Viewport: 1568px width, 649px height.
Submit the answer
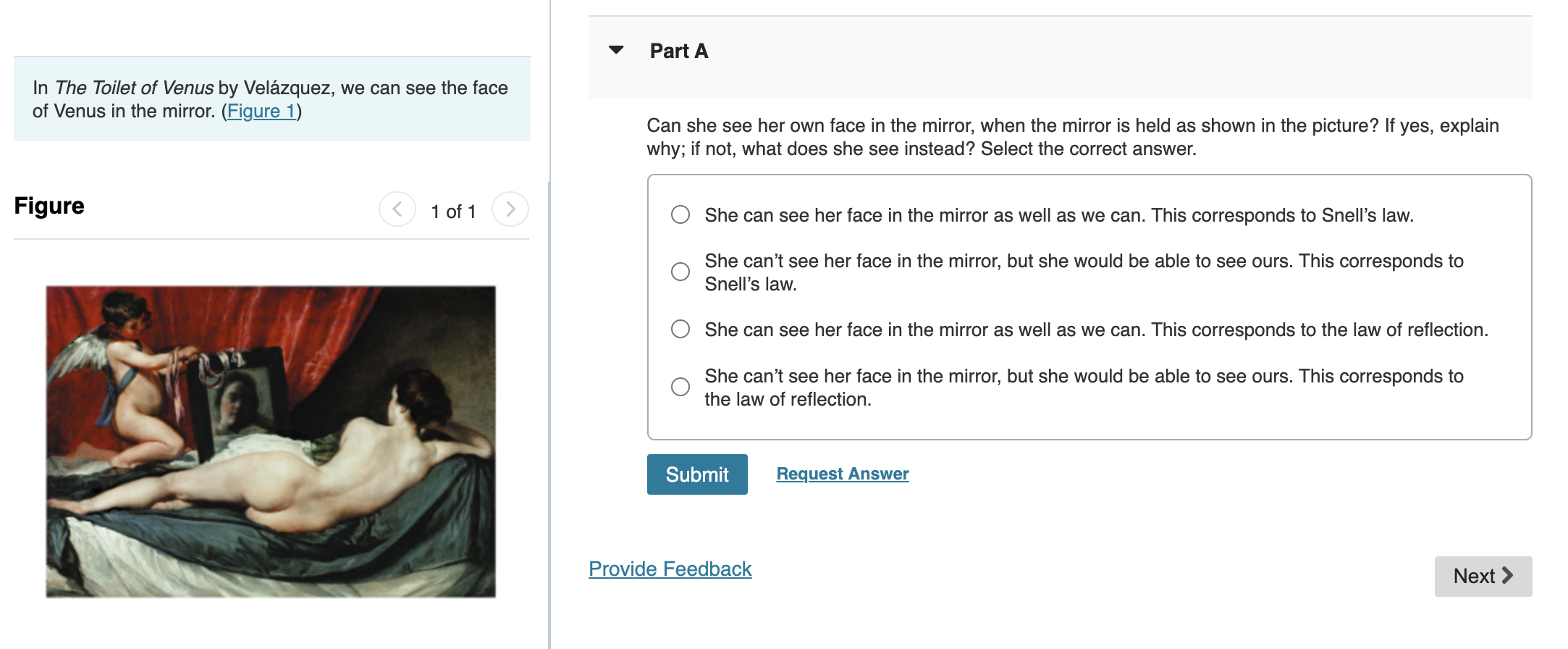pyautogui.click(x=697, y=474)
